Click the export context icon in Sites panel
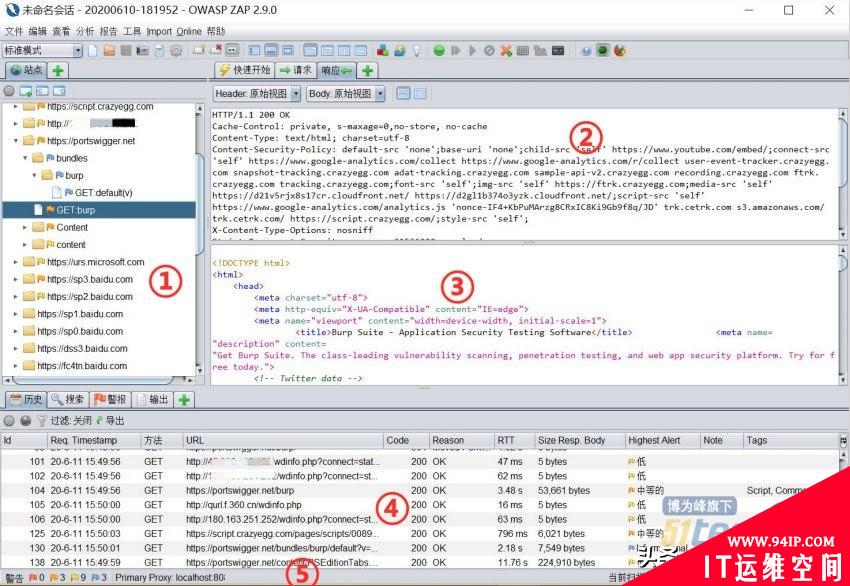Screen dimensions: 850x586 coord(59,91)
